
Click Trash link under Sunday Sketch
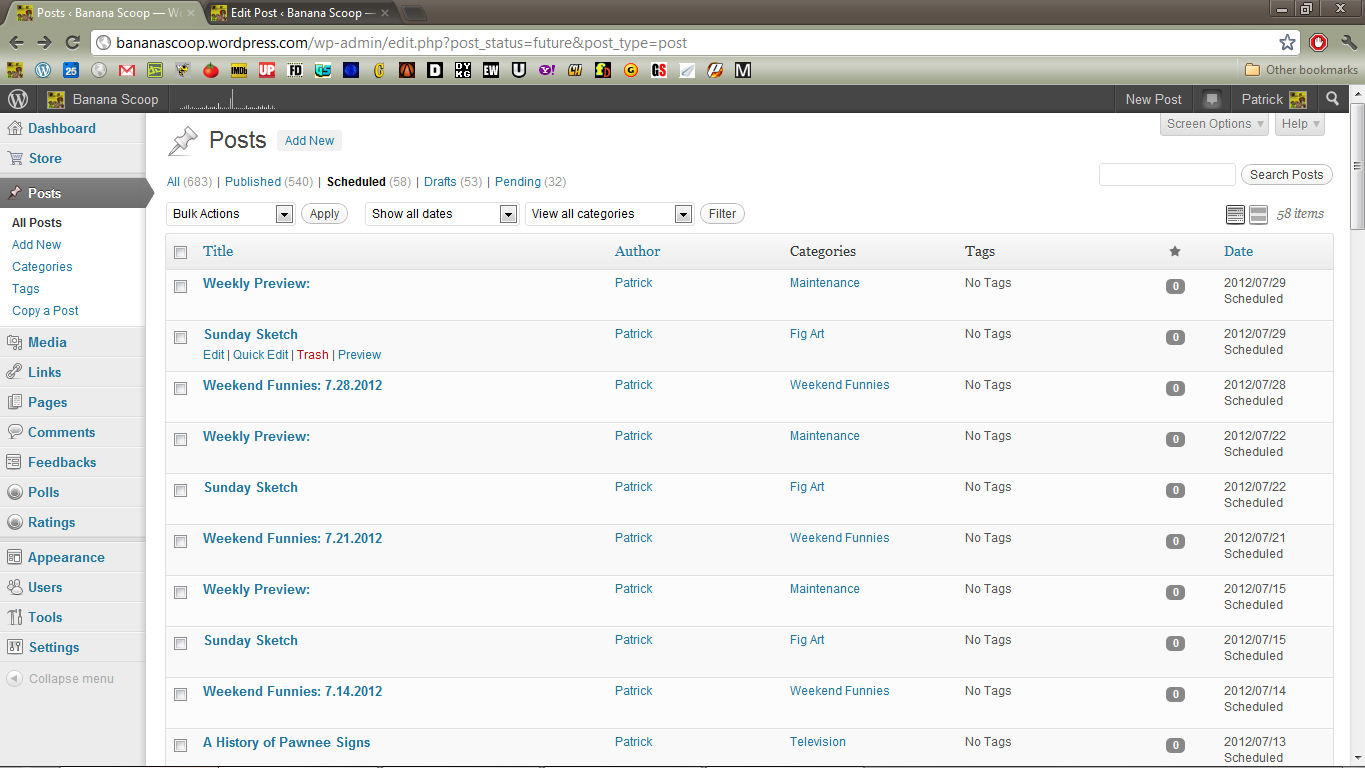tap(312, 355)
